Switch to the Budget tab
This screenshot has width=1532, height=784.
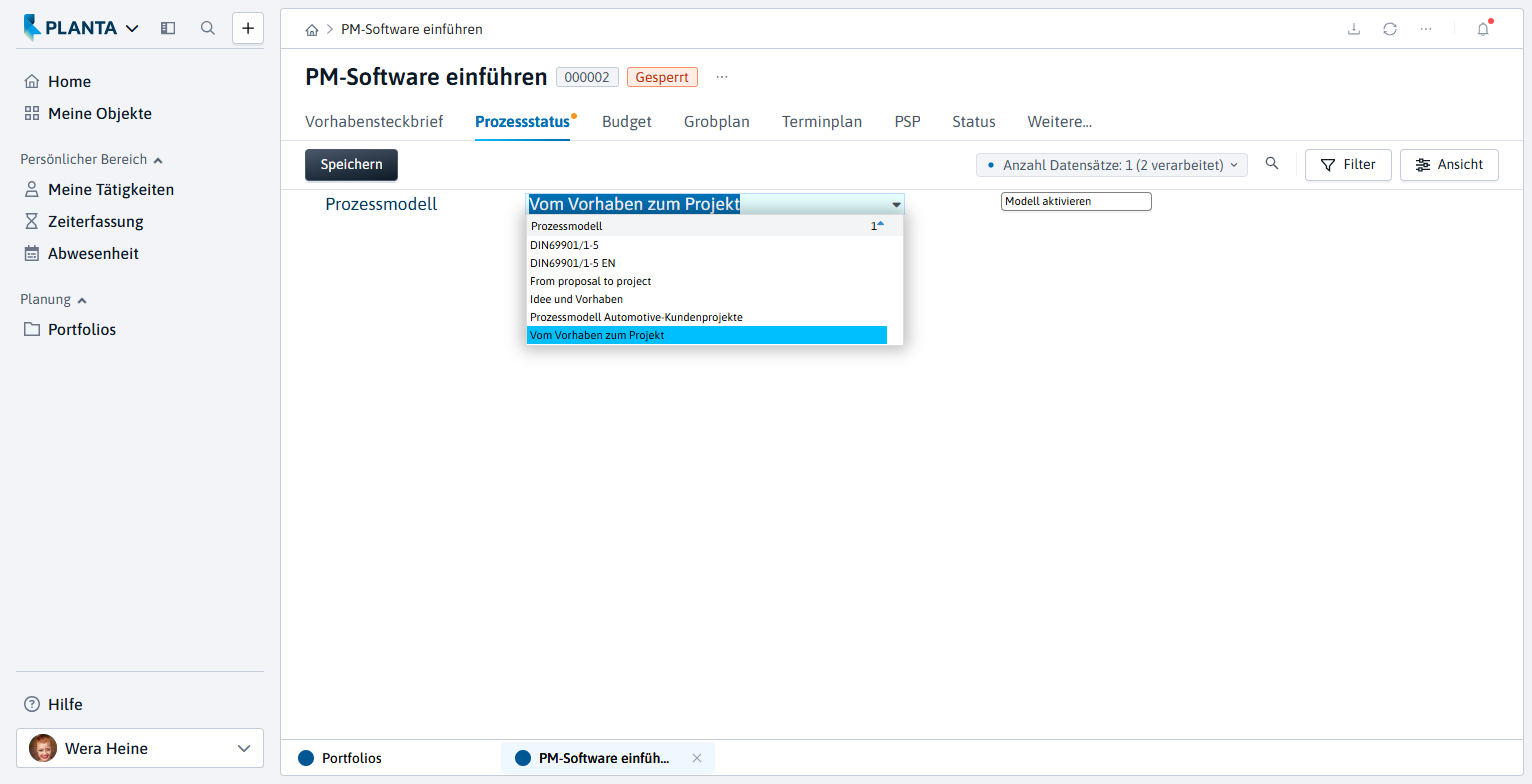(x=627, y=122)
